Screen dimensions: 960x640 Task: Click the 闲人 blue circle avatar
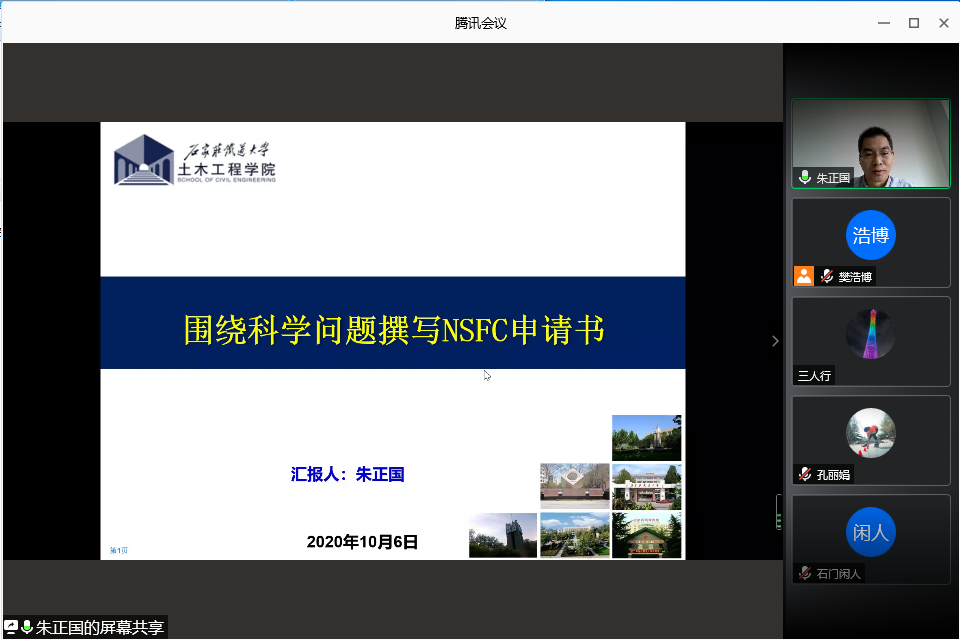(x=870, y=532)
